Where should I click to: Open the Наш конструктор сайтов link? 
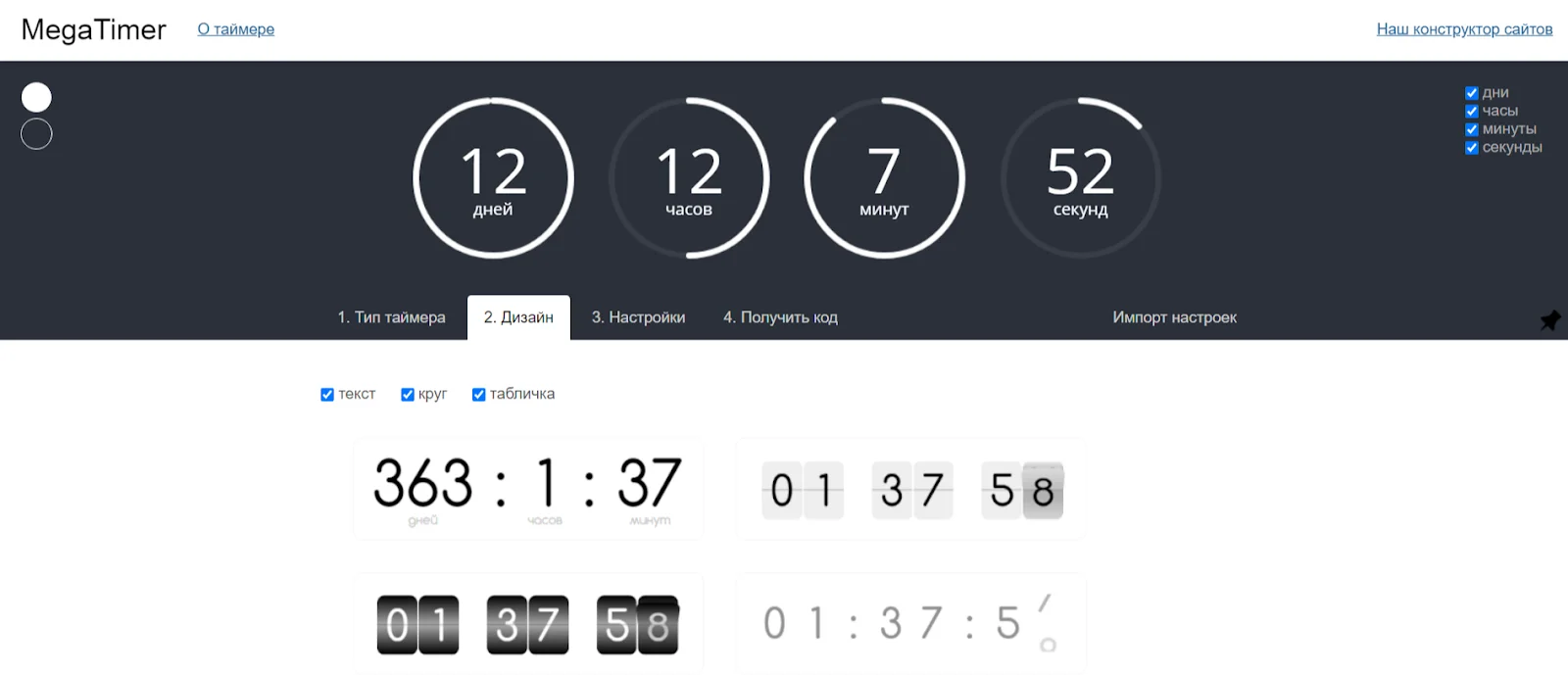(x=1464, y=29)
